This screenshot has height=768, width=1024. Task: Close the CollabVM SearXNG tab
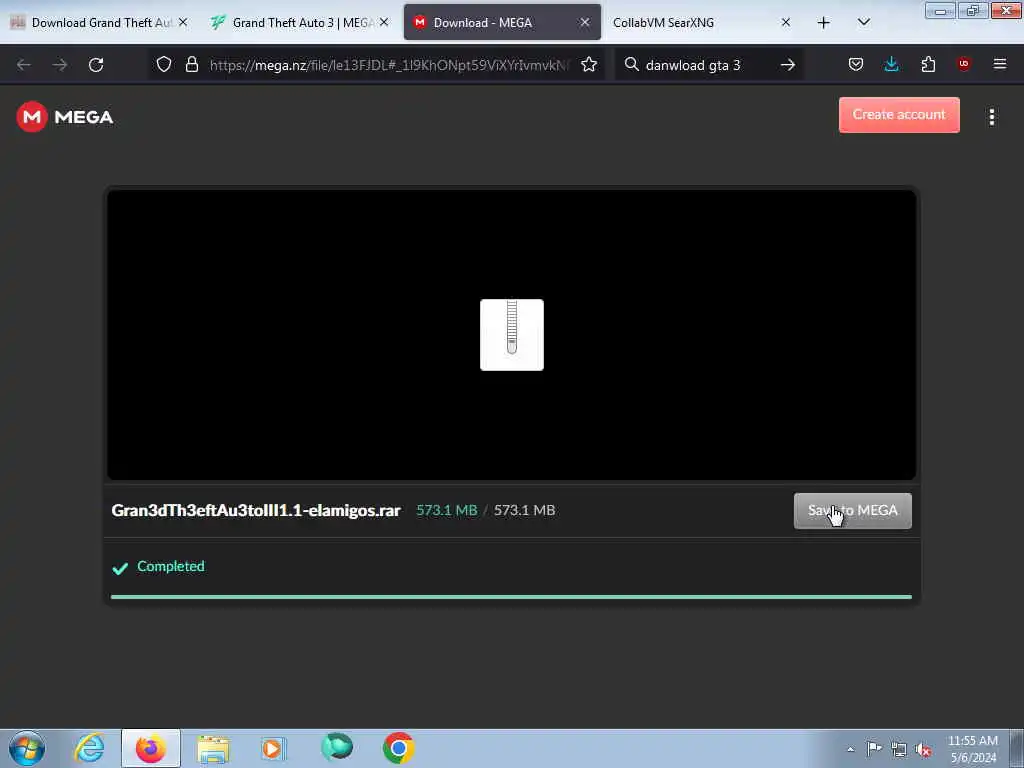pyautogui.click(x=786, y=22)
